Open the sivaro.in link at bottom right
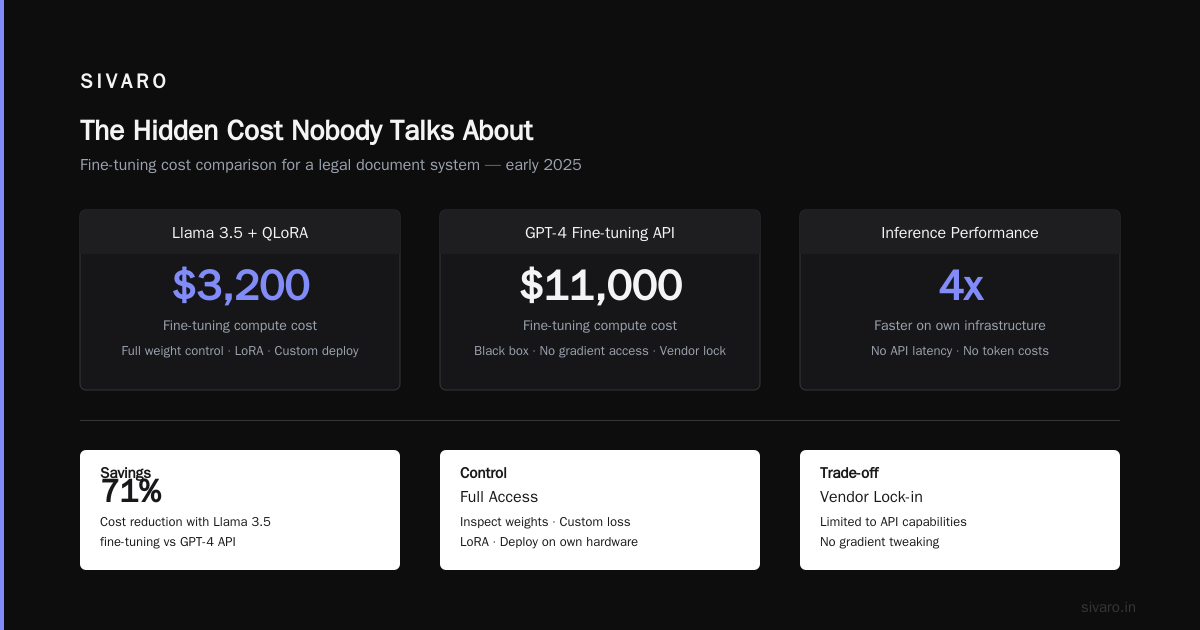The height and width of the screenshot is (630, 1200). [1108, 607]
